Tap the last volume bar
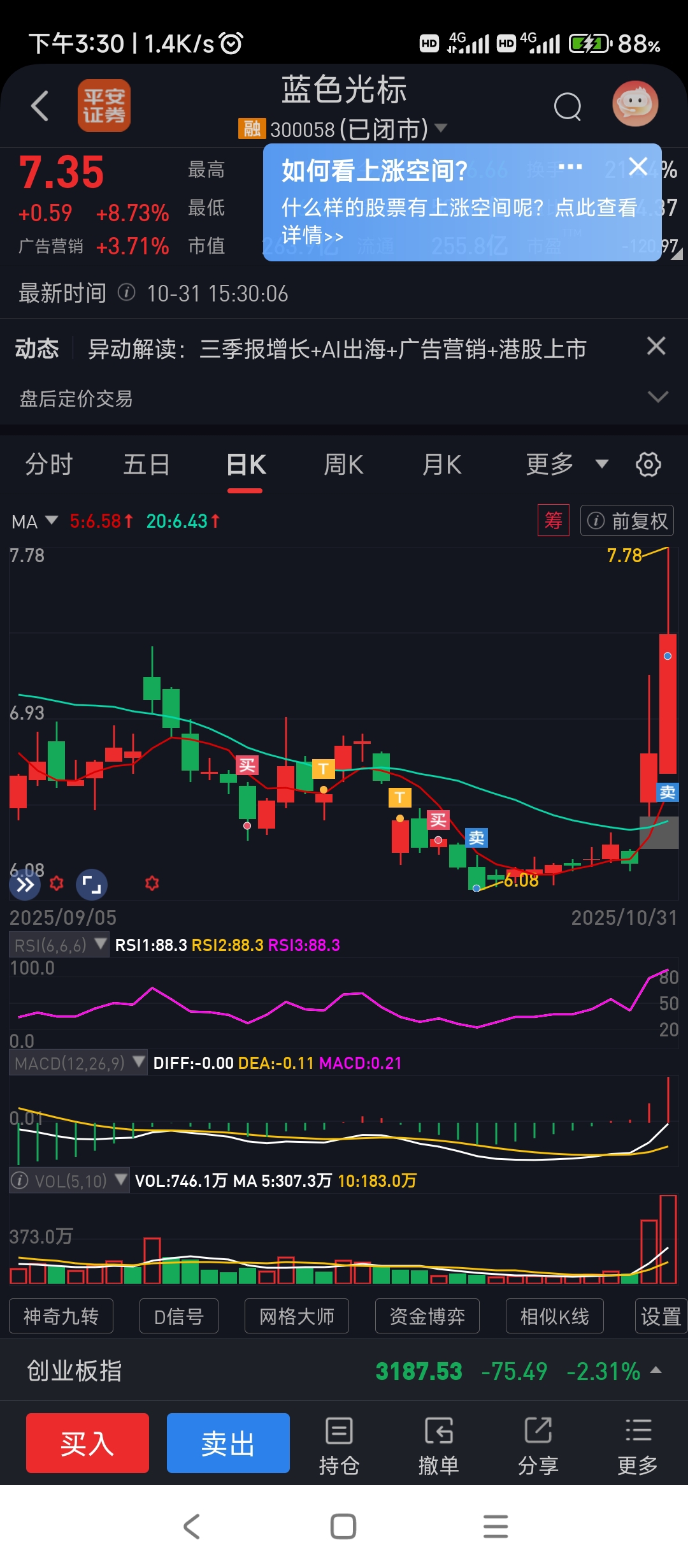Viewport: 688px width, 1568px height. point(668,1239)
